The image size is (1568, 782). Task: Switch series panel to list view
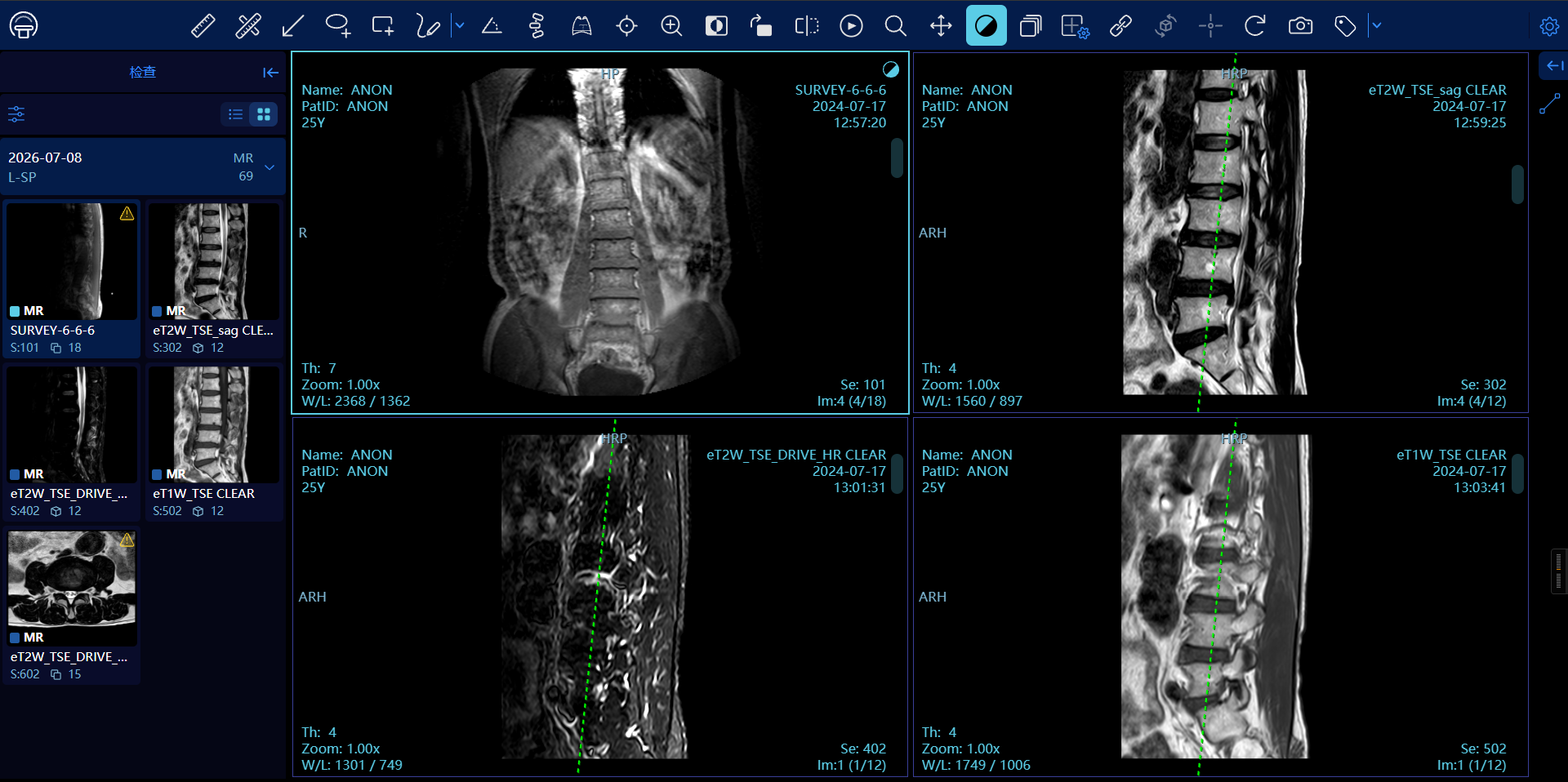tap(235, 114)
